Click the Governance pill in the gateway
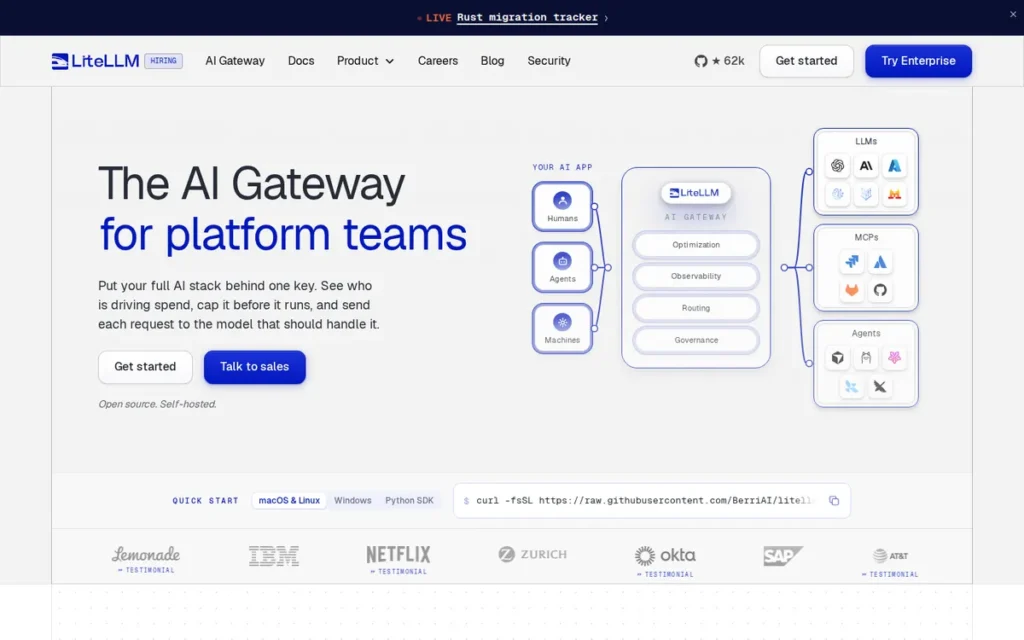The image size is (1024, 640). pyautogui.click(x=696, y=340)
